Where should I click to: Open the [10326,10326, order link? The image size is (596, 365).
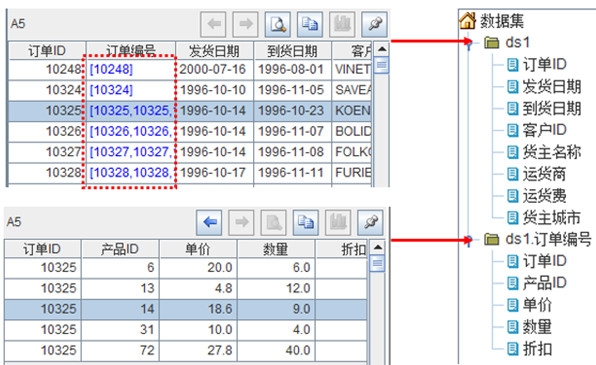tap(130, 131)
